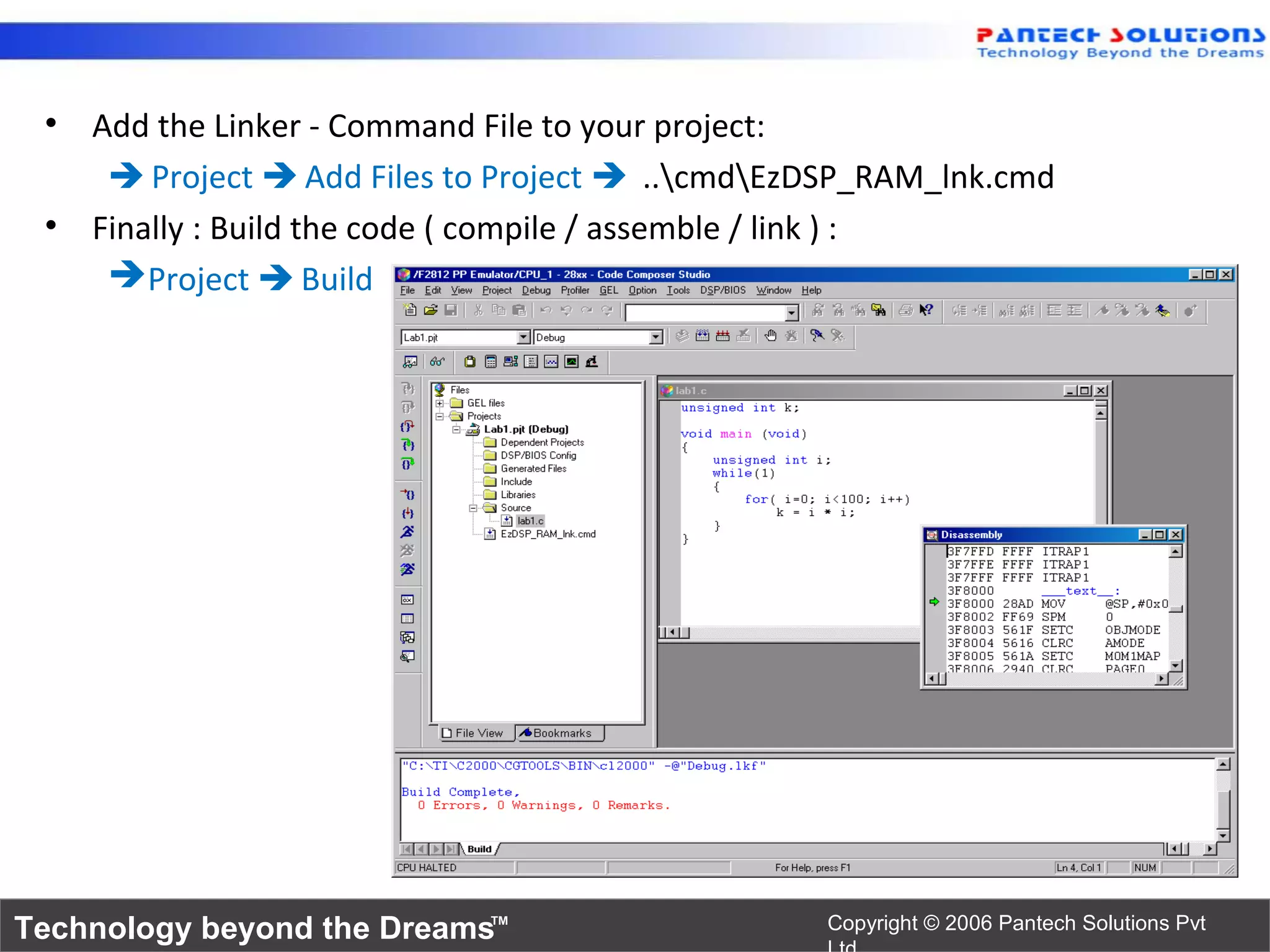The image size is (1270, 952).
Task: Click the 0x register view sidebar icon
Action: [407, 600]
